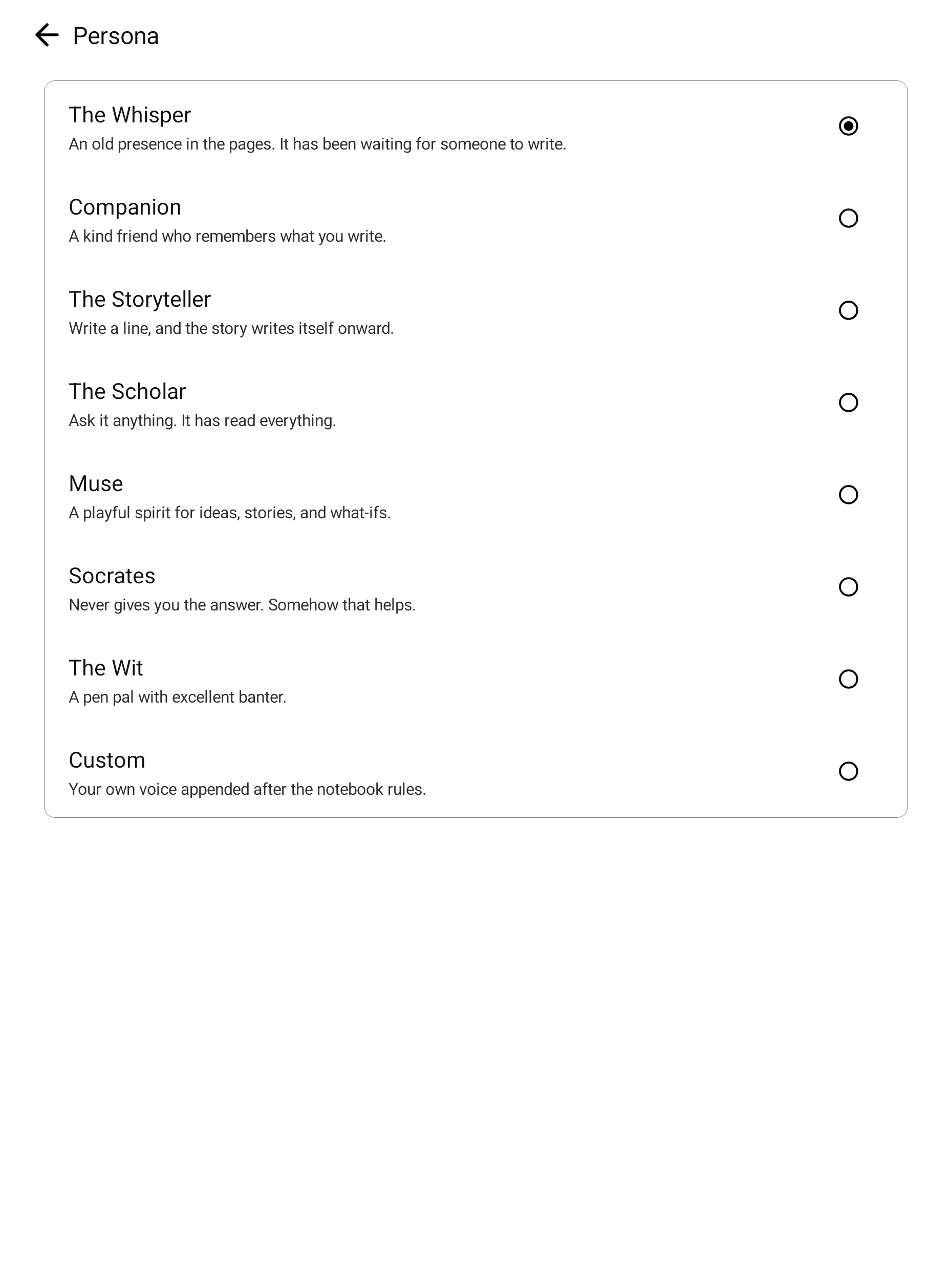The width and height of the screenshot is (952, 1270).
Task: Select the Companion radio button
Action: coord(848,218)
